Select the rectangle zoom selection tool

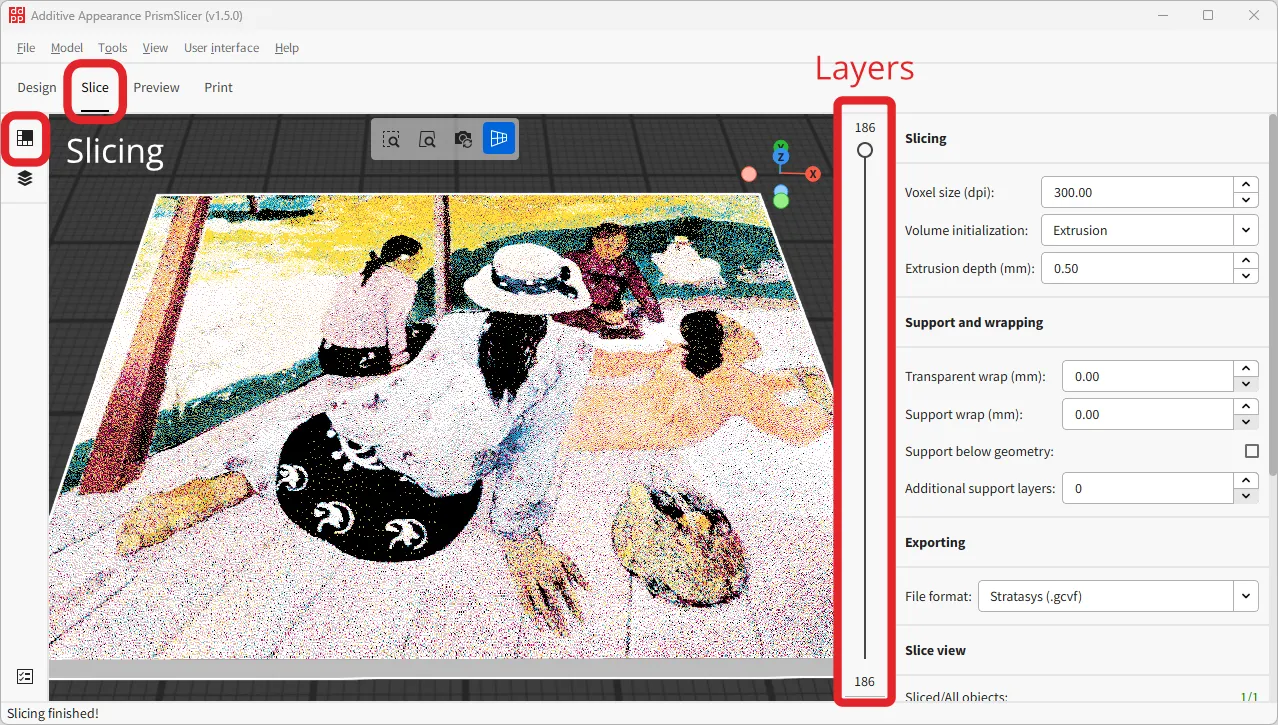pos(391,139)
